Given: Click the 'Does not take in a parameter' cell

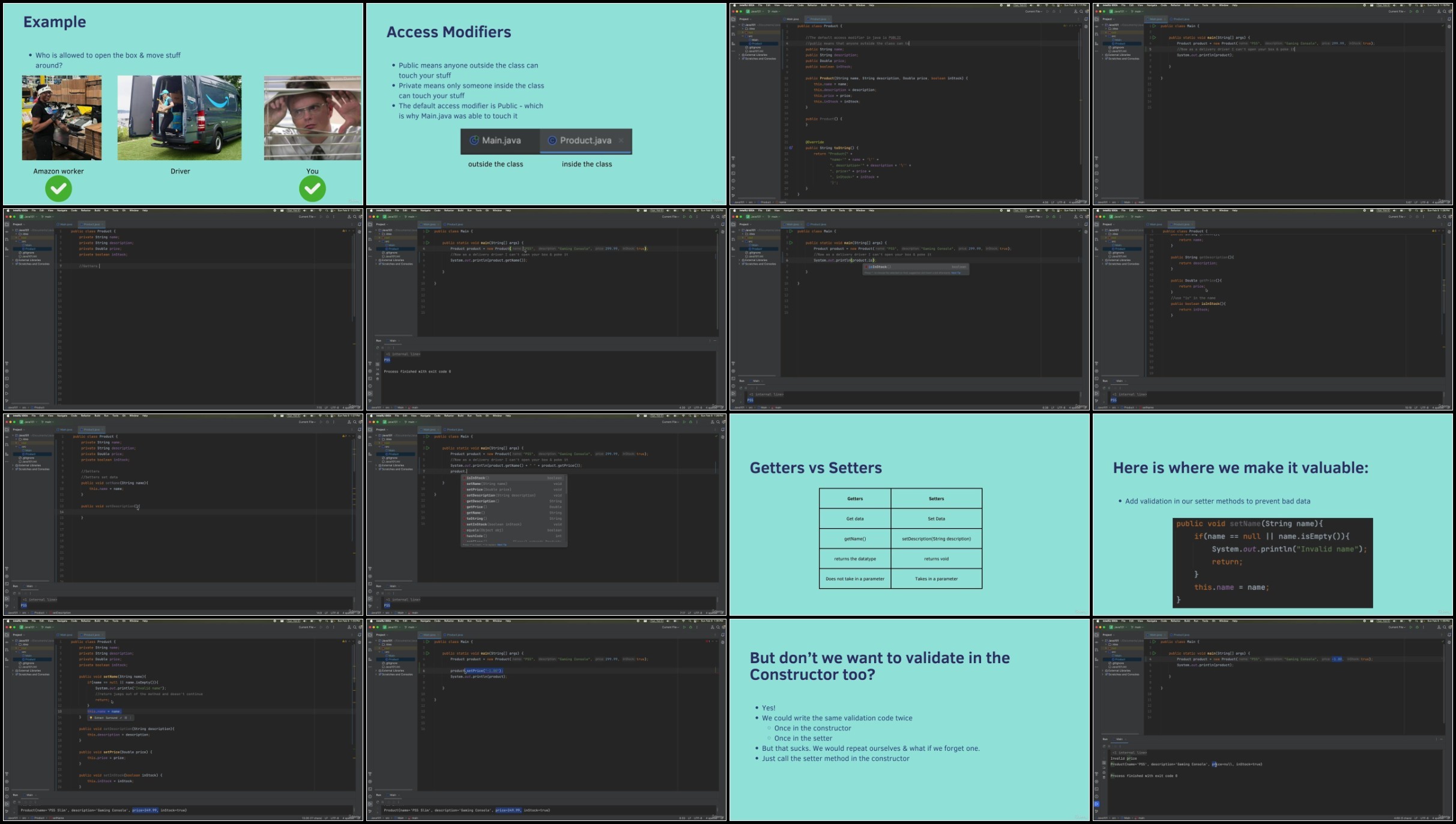Looking at the screenshot, I should (x=855, y=579).
